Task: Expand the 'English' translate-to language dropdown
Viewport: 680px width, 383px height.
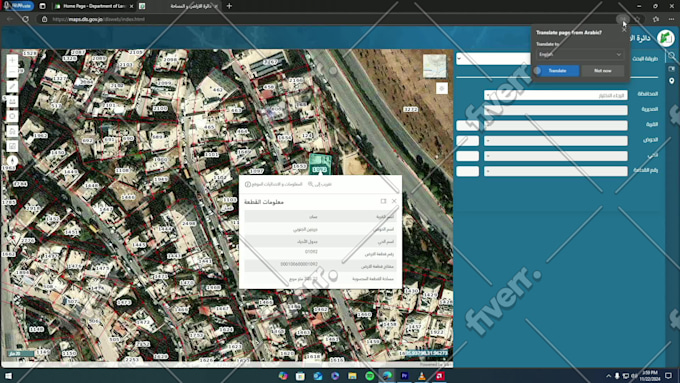Action: (x=580, y=55)
